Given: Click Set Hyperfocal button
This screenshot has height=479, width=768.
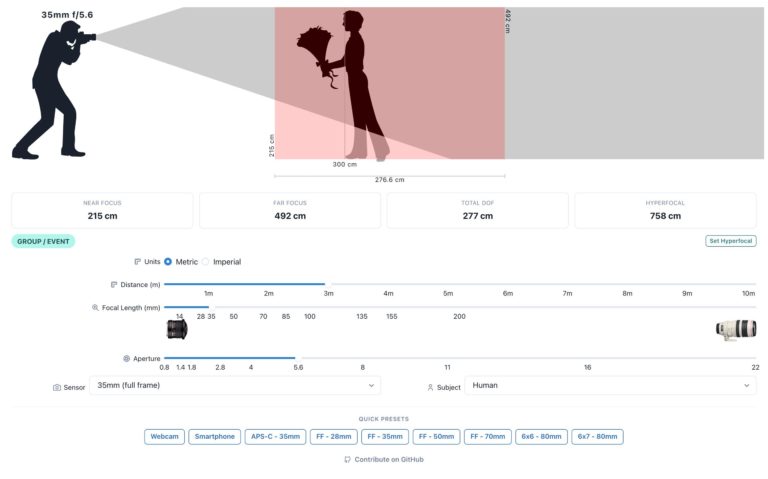Looking at the screenshot, I should [730, 241].
